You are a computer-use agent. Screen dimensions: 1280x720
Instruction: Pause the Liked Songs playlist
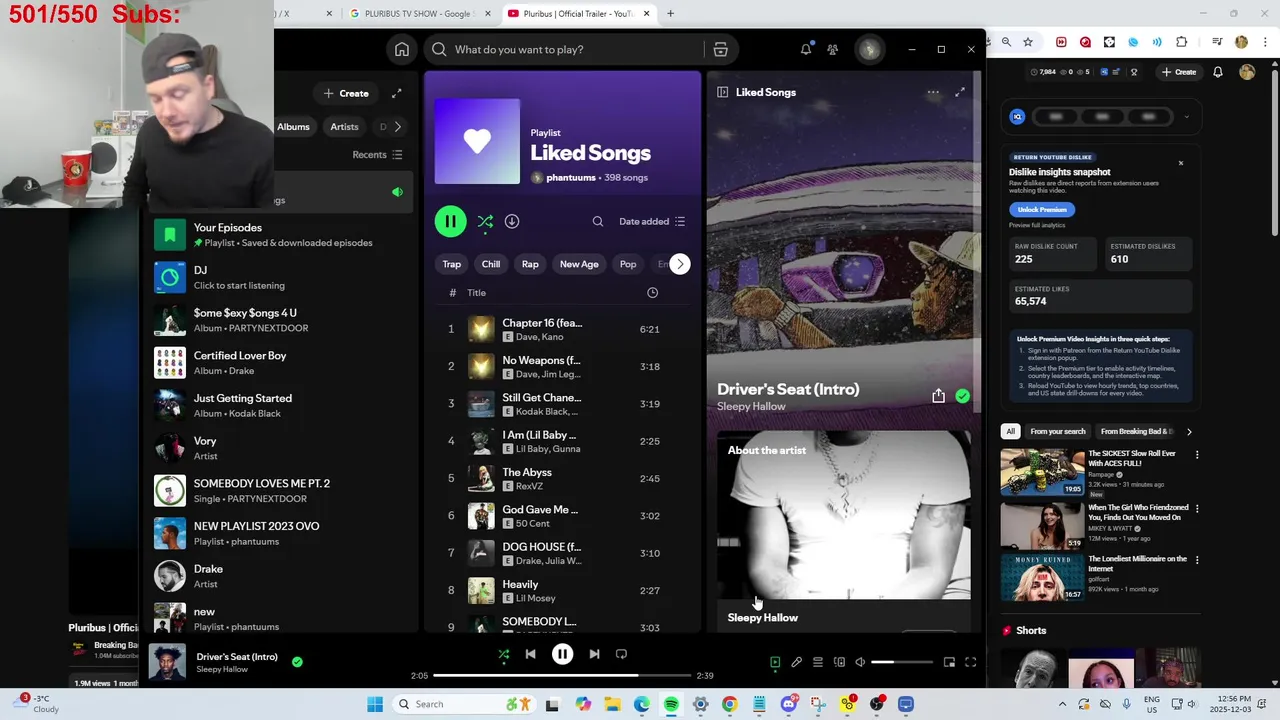pos(450,221)
